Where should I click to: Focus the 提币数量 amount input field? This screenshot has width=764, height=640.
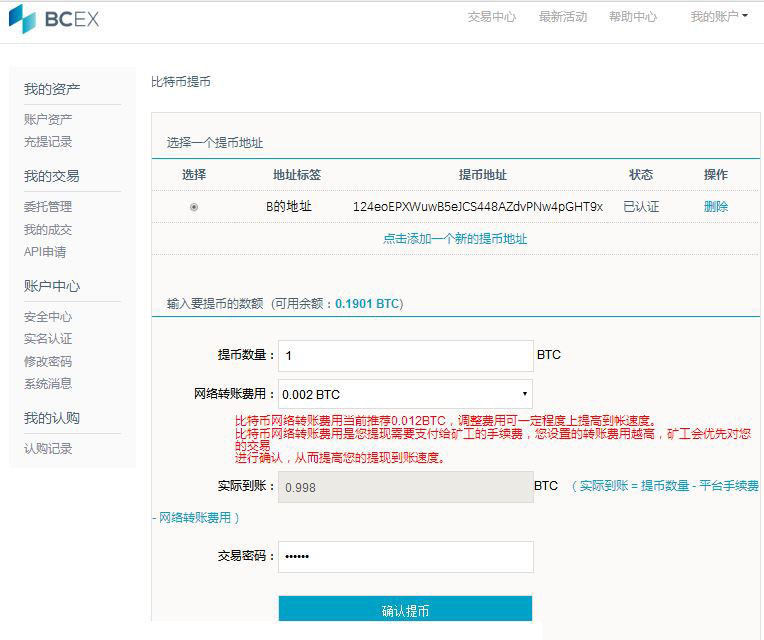tap(405, 356)
